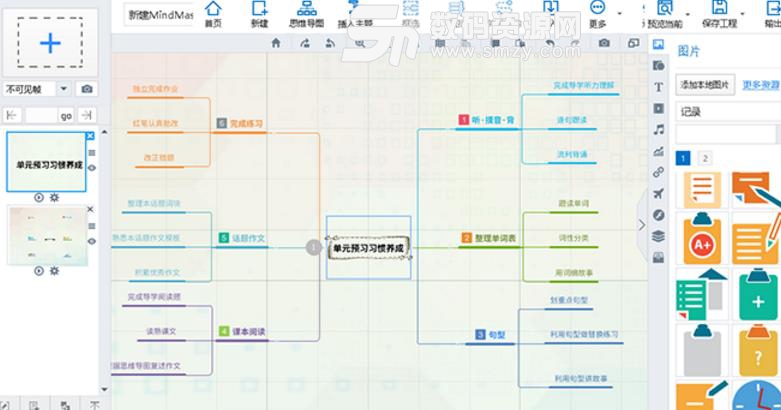Viewport: 781px width, 410px height.
Task: Switch to page 1 of image results
Action: 683,158
